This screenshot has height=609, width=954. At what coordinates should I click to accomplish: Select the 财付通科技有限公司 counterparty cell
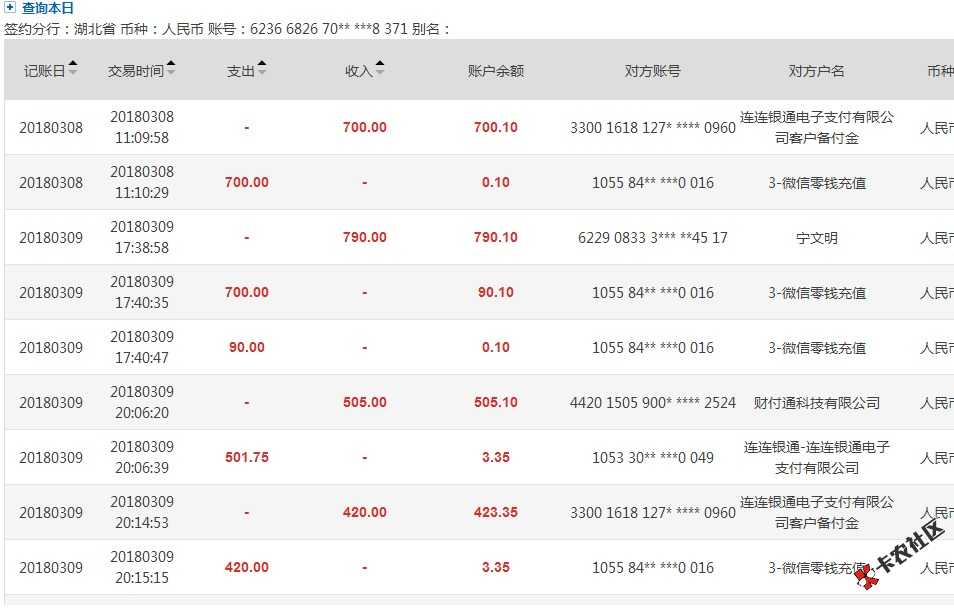(x=816, y=403)
